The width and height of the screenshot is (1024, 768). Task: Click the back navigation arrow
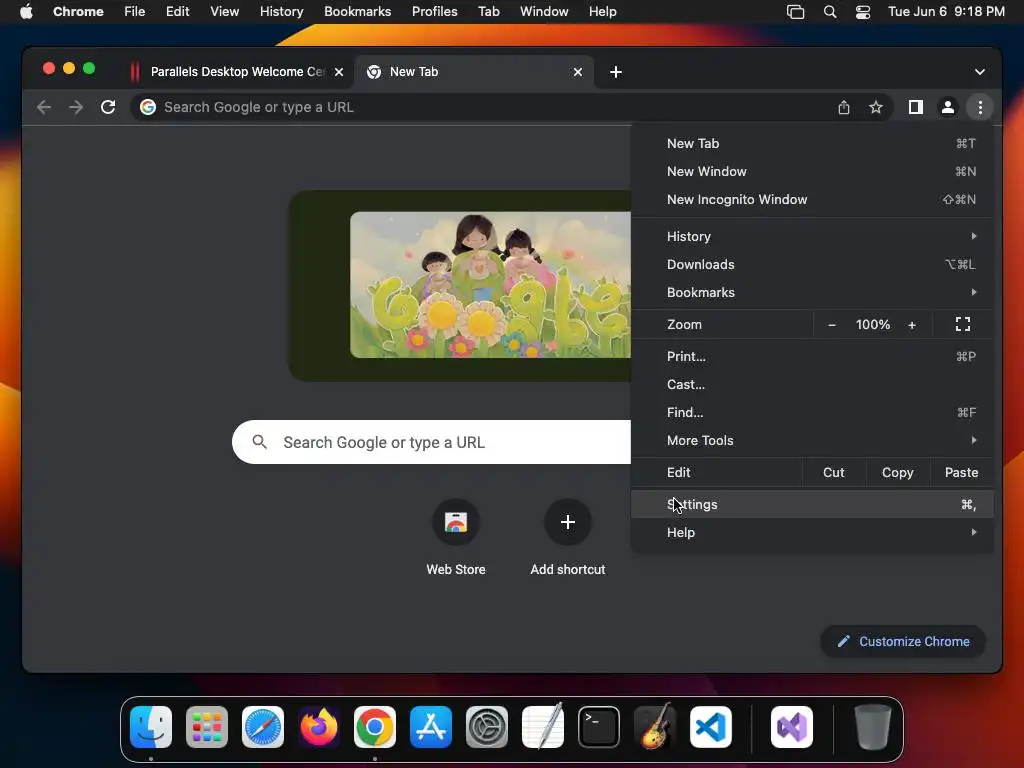pos(44,107)
